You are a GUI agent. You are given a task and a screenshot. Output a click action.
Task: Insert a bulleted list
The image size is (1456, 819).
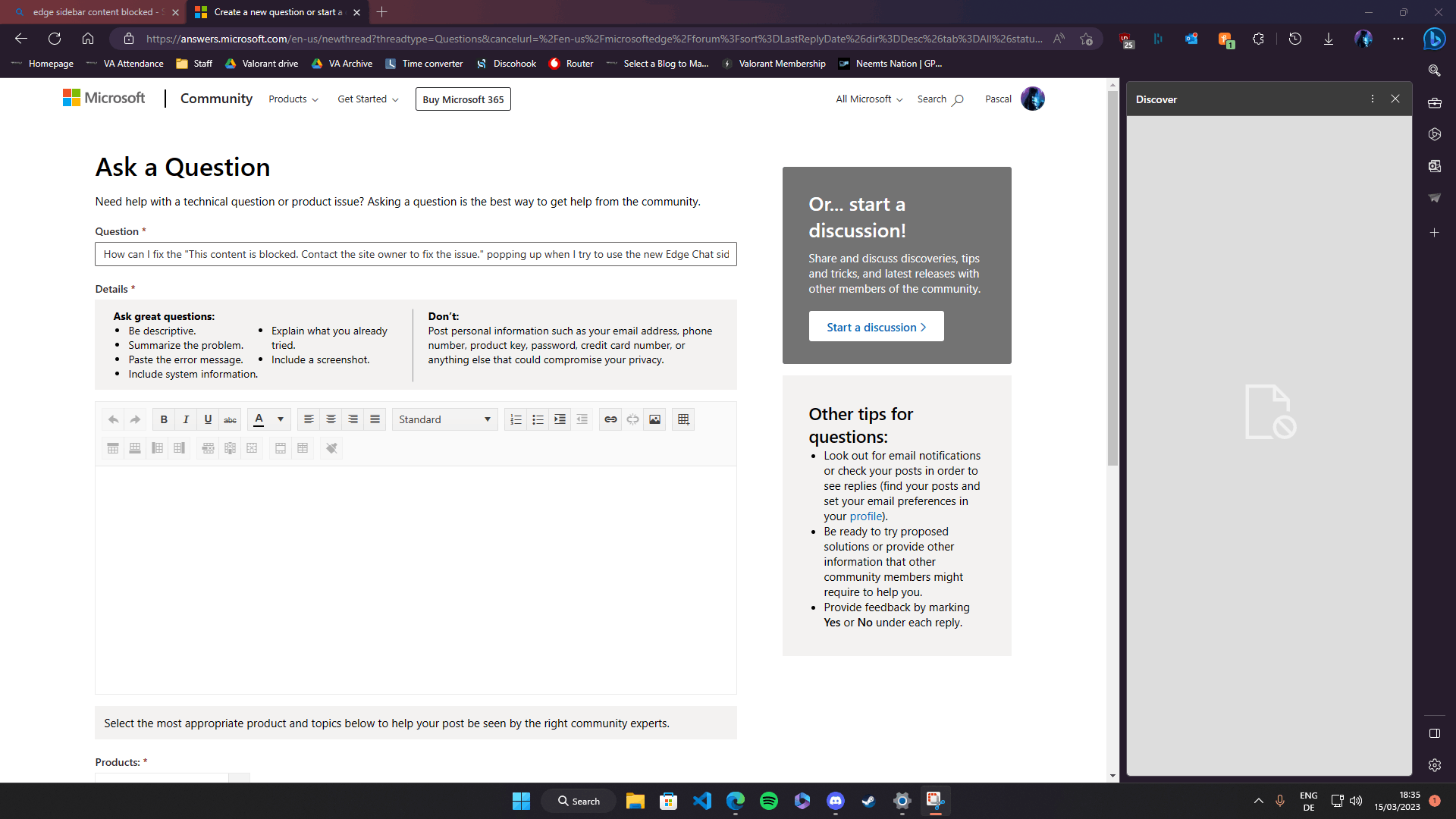538,419
